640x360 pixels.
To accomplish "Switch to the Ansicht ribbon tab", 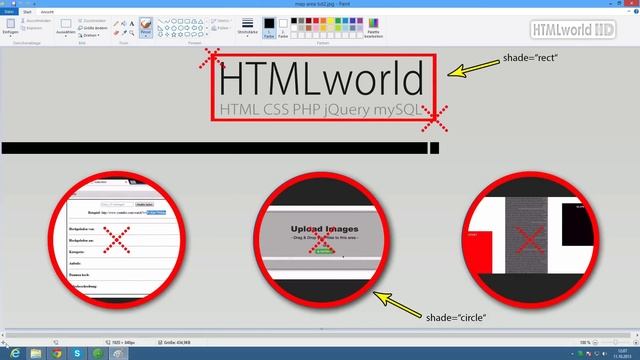I will [x=47, y=12].
